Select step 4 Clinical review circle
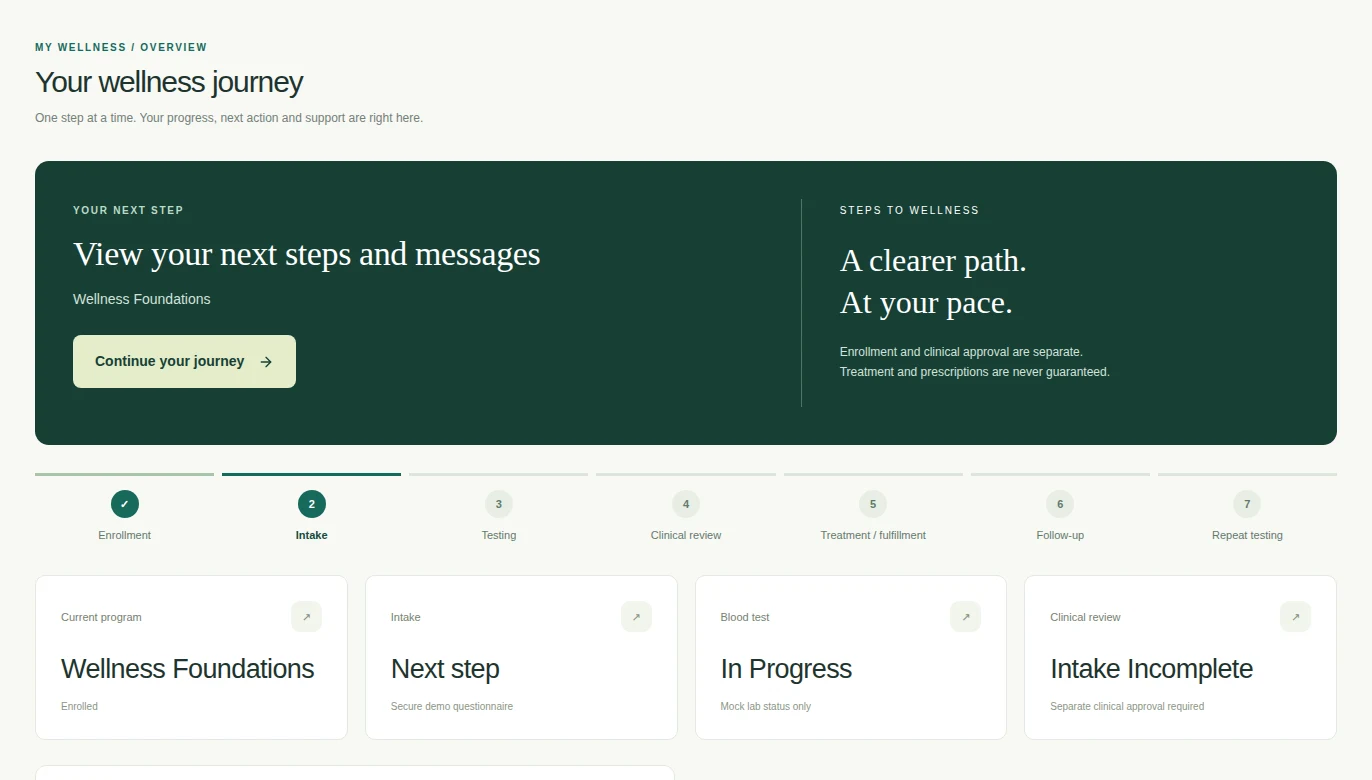 tap(686, 504)
